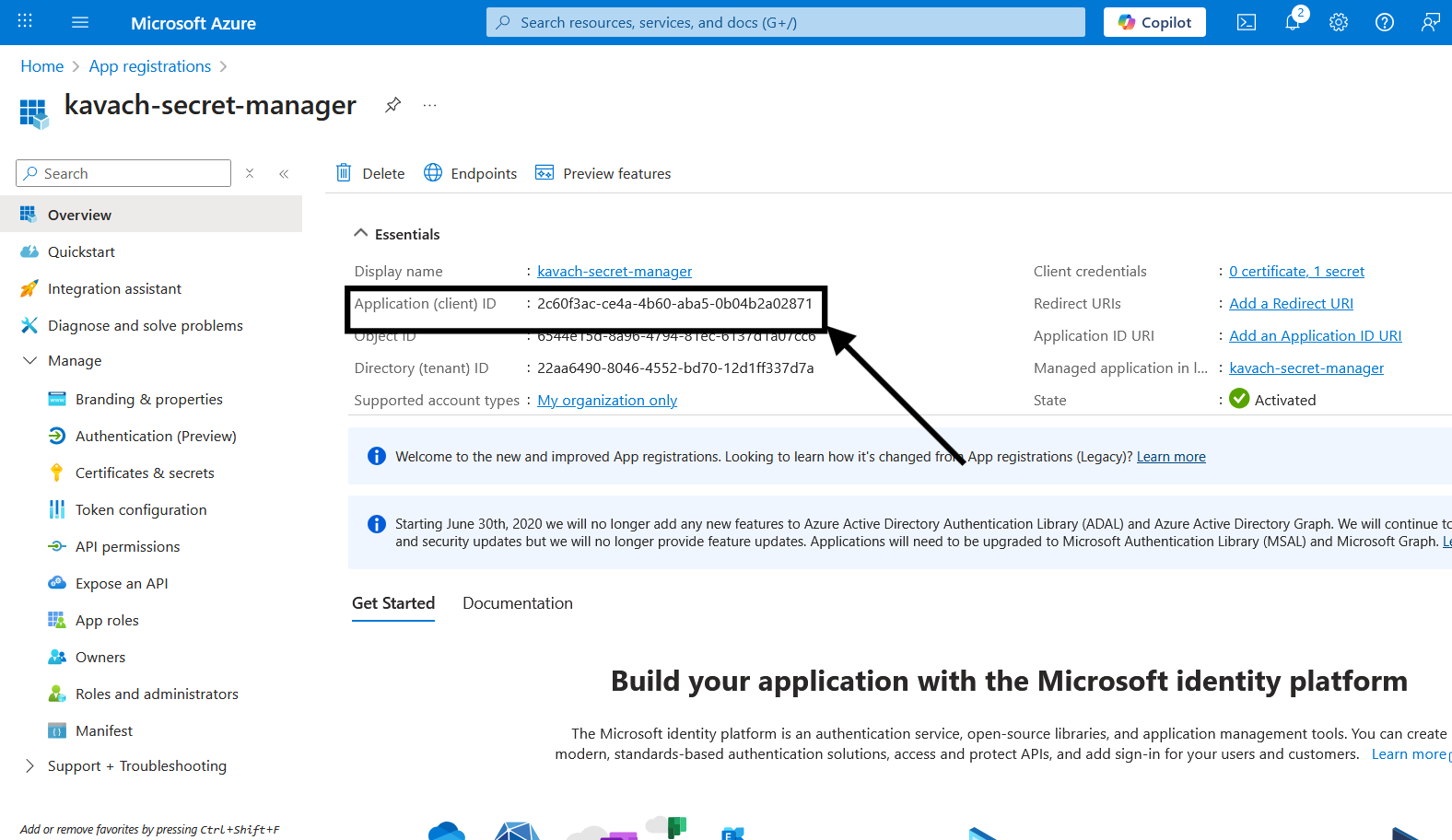Open the help question mark icon
The image size is (1452, 840).
(1385, 22)
